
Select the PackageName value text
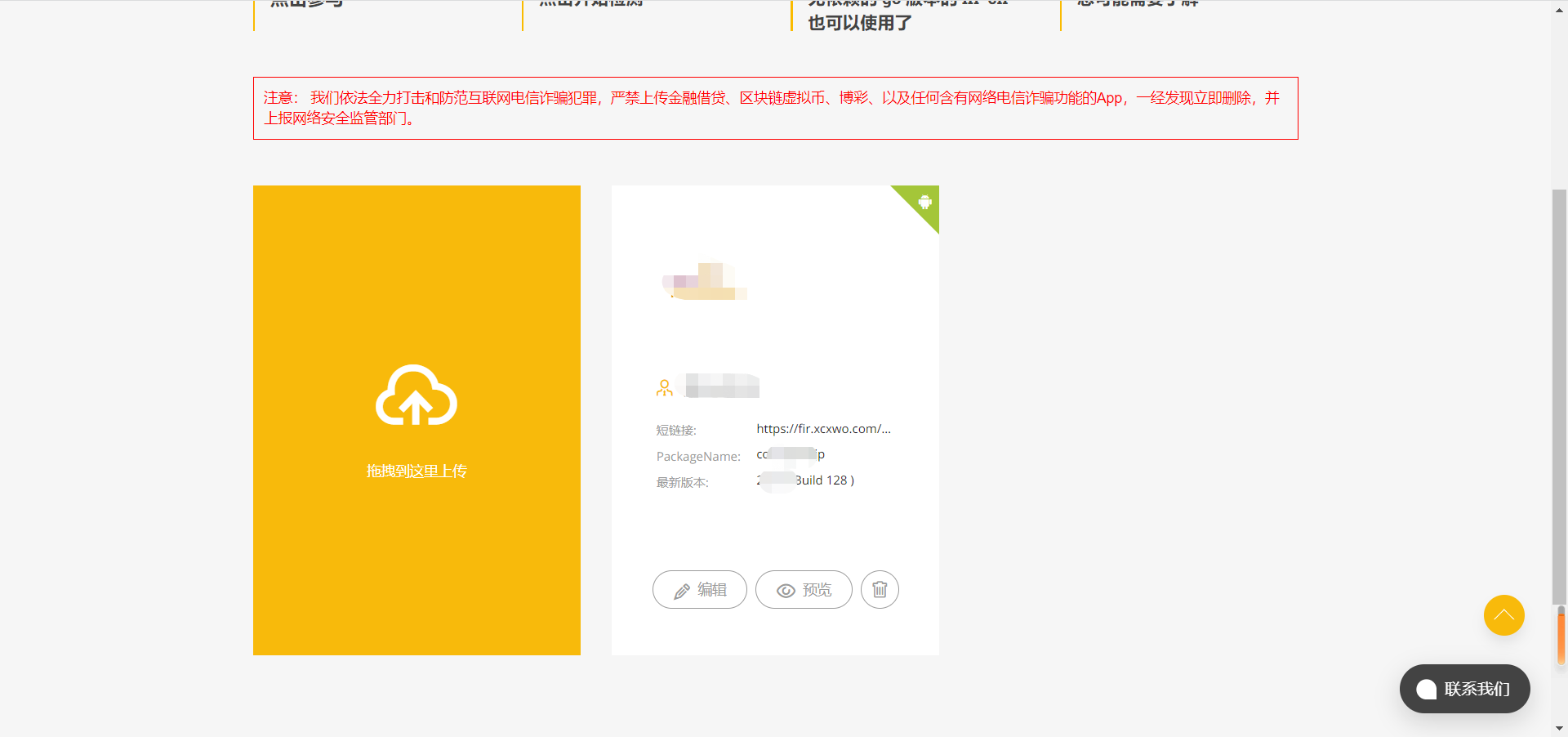tap(791, 454)
